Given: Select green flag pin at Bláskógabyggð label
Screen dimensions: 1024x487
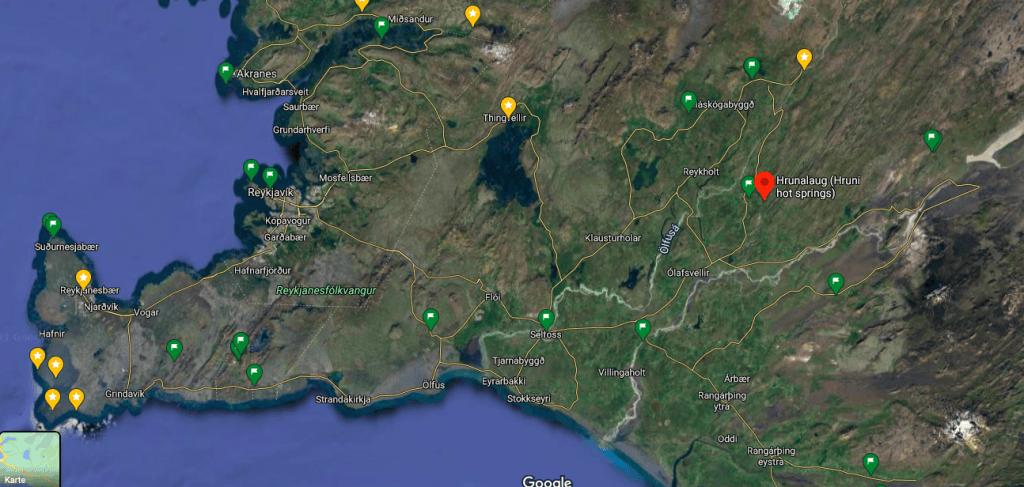Looking at the screenshot, I should (688, 101).
